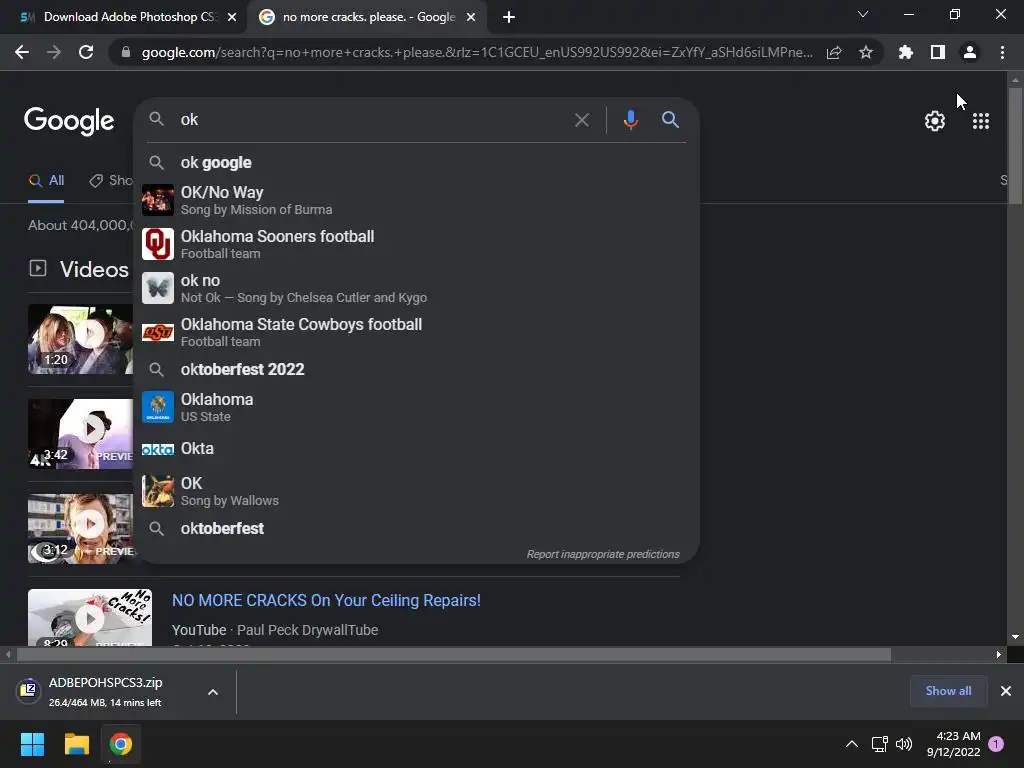Open the Windows Start menu
The height and width of the screenshot is (768, 1024).
32,744
